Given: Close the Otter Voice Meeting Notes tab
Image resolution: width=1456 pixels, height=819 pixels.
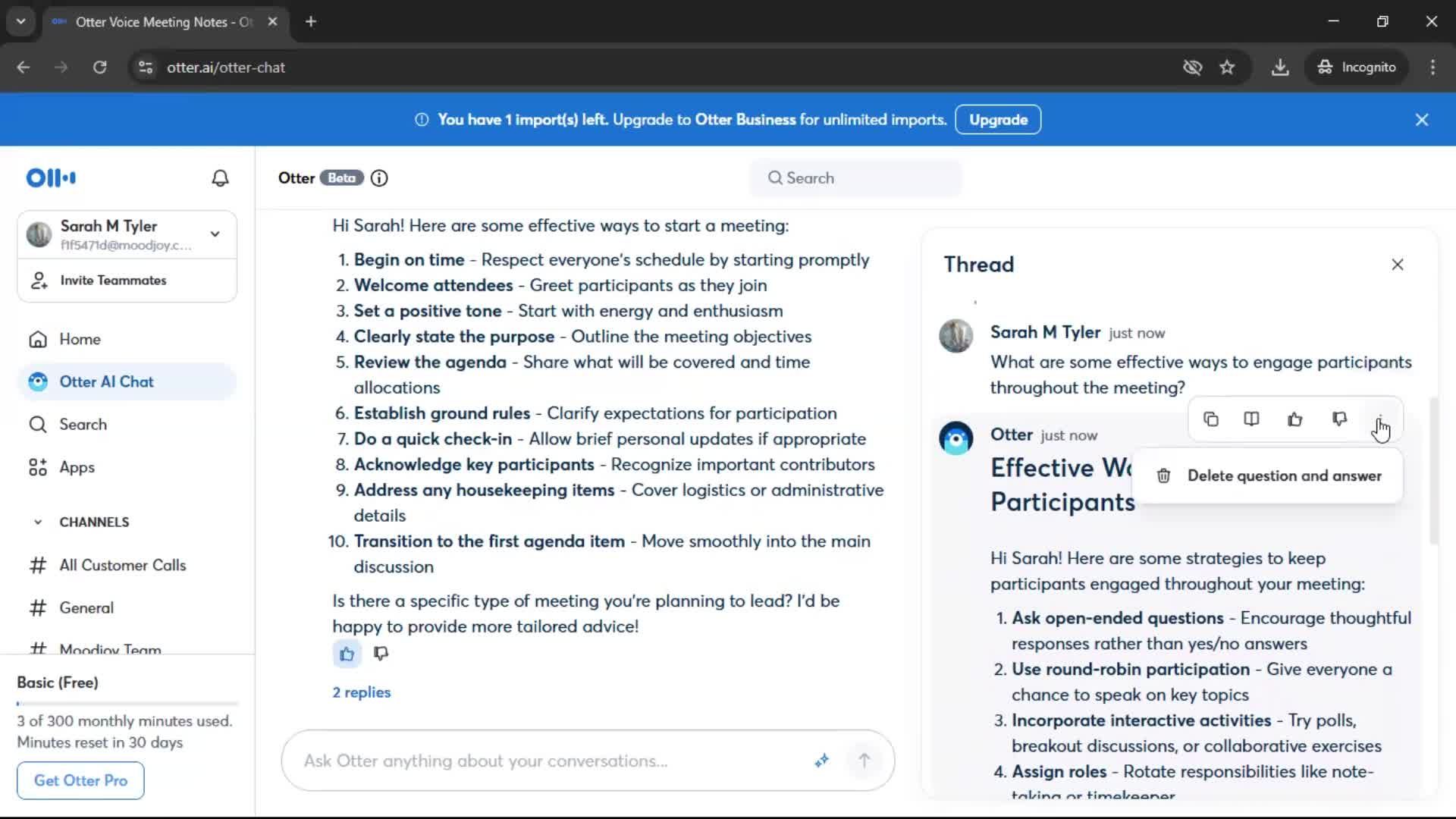Looking at the screenshot, I should click(272, 22).
